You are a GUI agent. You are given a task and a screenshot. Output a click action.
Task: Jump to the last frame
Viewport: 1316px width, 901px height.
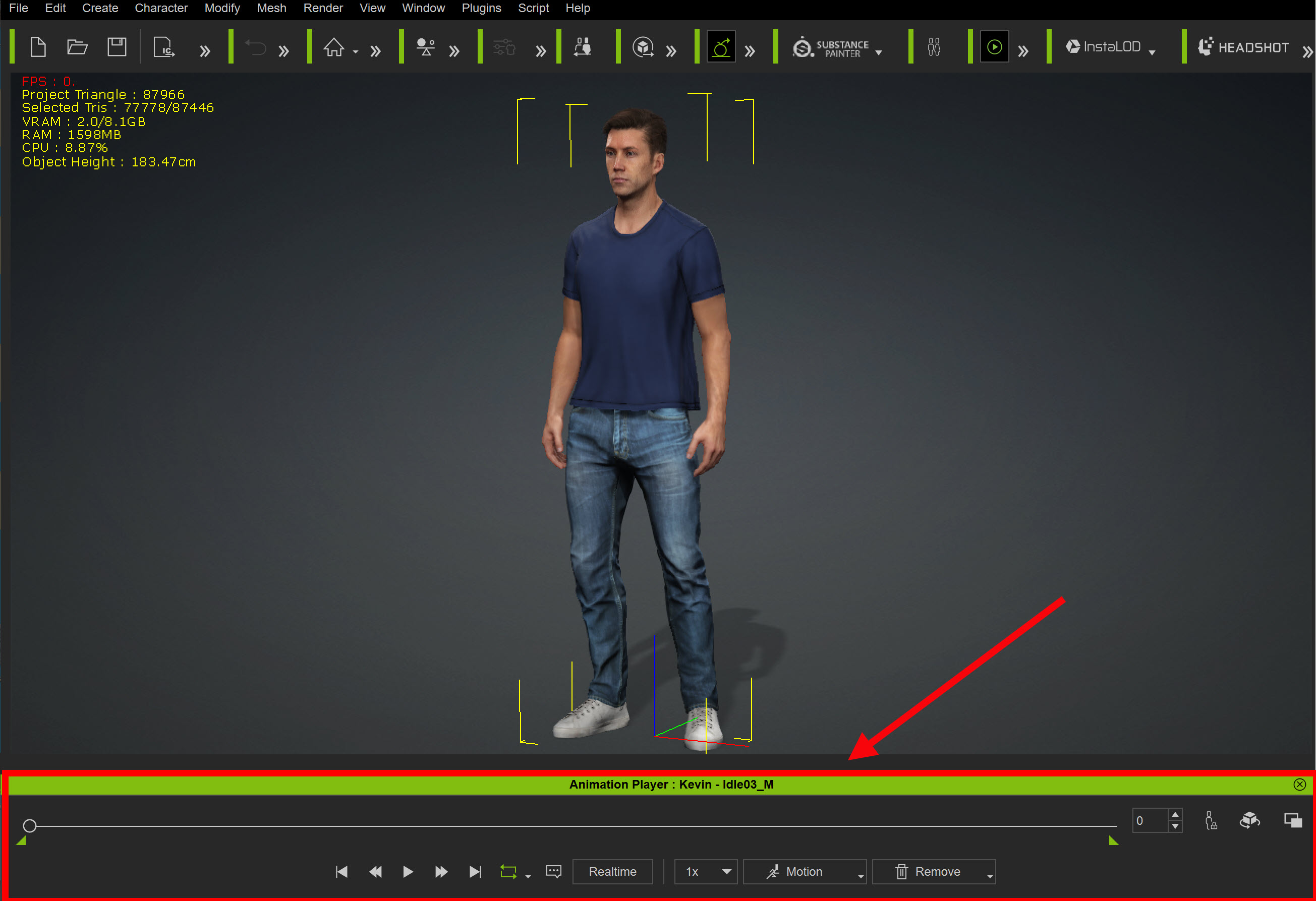click(x=475, y=872)
